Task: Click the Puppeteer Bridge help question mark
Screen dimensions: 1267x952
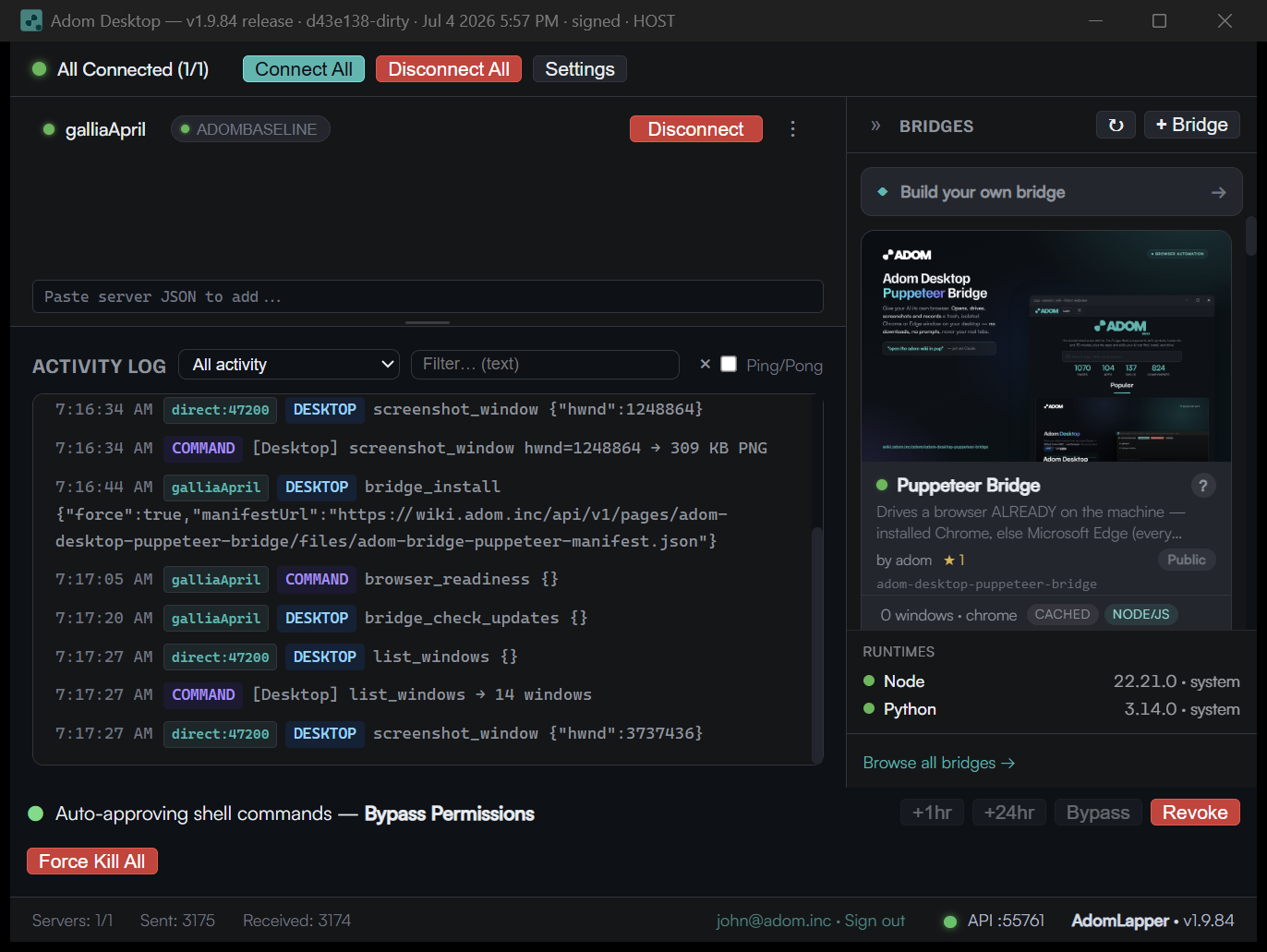Action: point(1202,486)
